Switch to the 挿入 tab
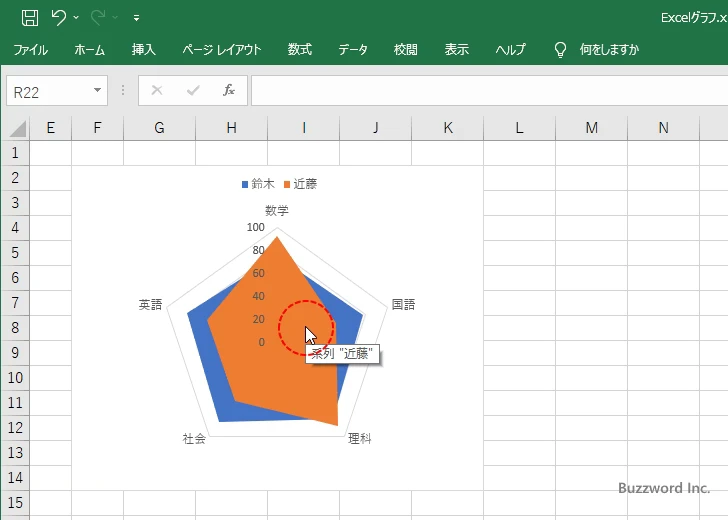728x520 pixels. 143,49
